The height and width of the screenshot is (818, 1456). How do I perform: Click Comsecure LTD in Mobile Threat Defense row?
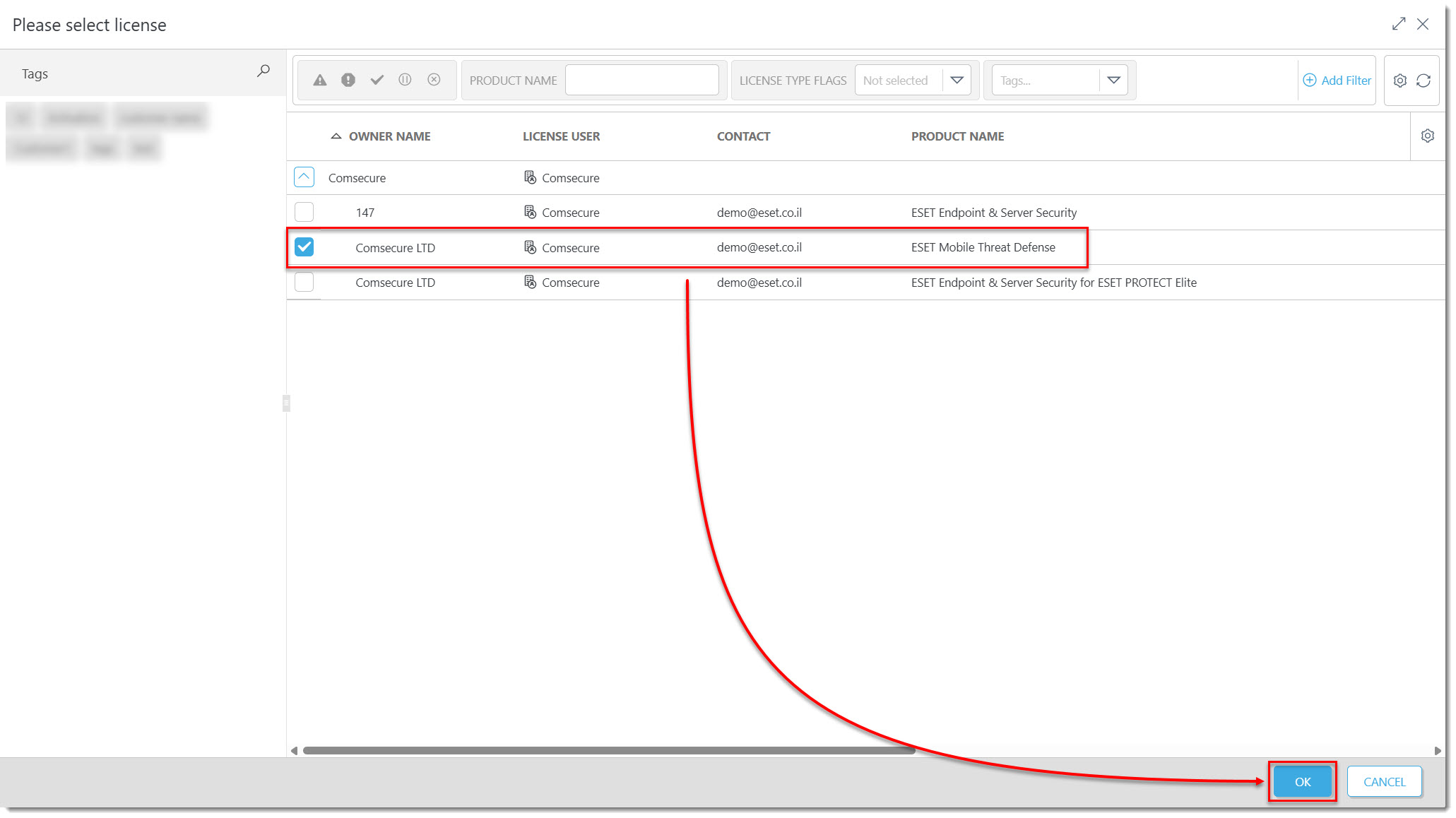[x=395, y=248]
